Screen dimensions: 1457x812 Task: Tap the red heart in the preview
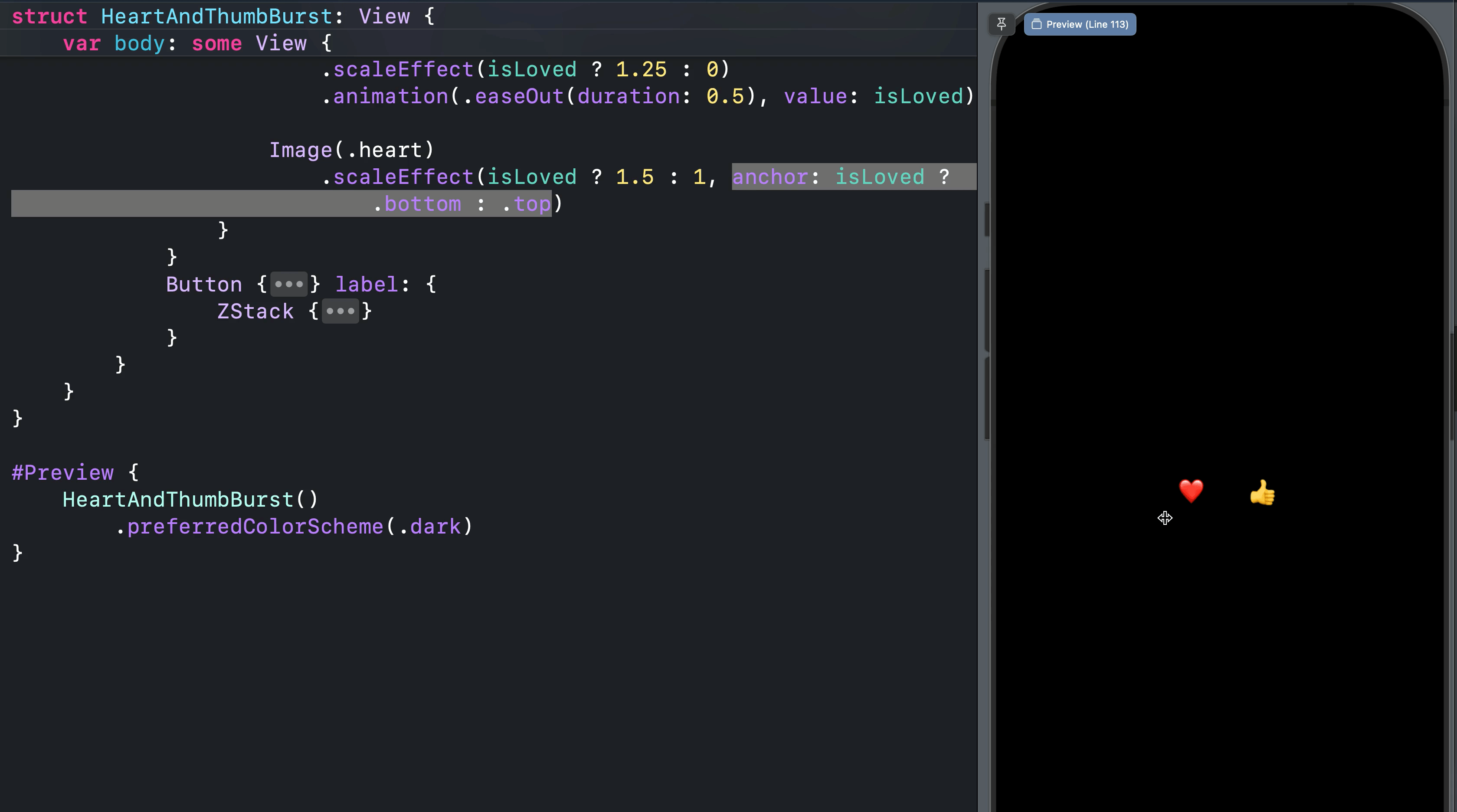1191,491
